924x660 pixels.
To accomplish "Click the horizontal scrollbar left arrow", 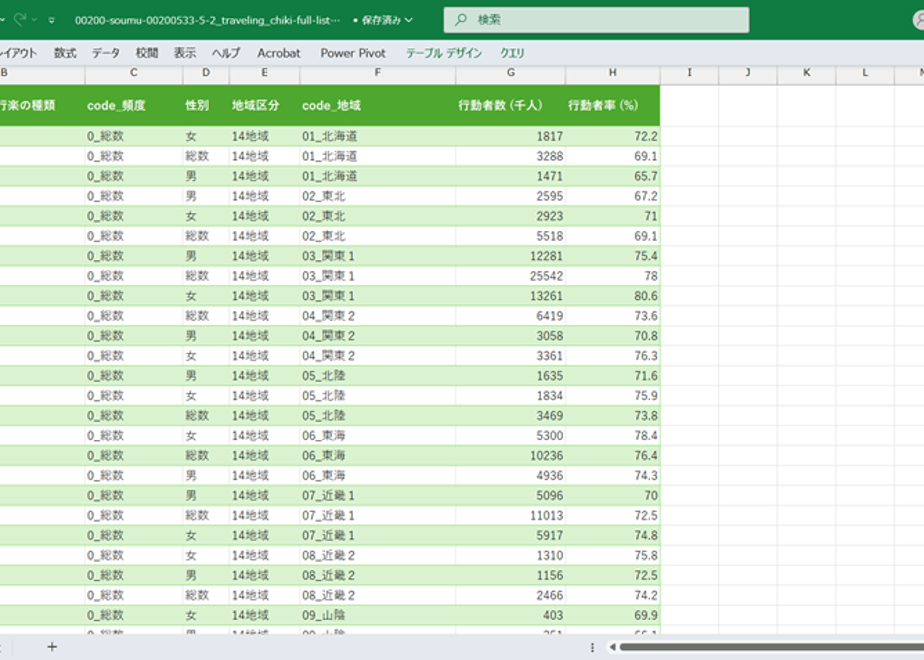I will (612, 647).
